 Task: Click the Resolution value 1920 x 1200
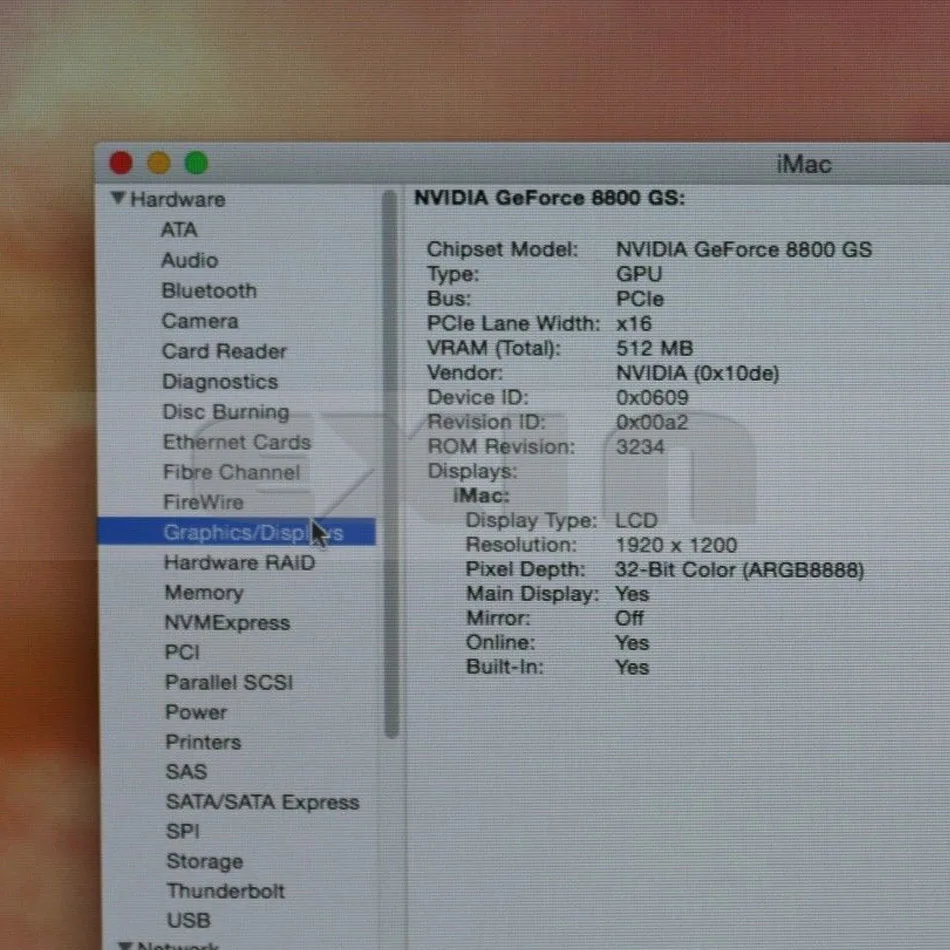click(x=676, y=545)
